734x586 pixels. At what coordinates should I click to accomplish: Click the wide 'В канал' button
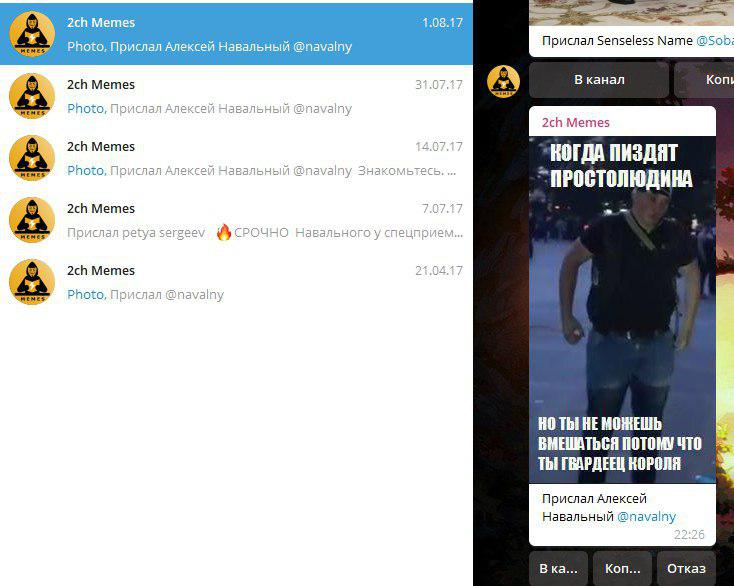599,80
